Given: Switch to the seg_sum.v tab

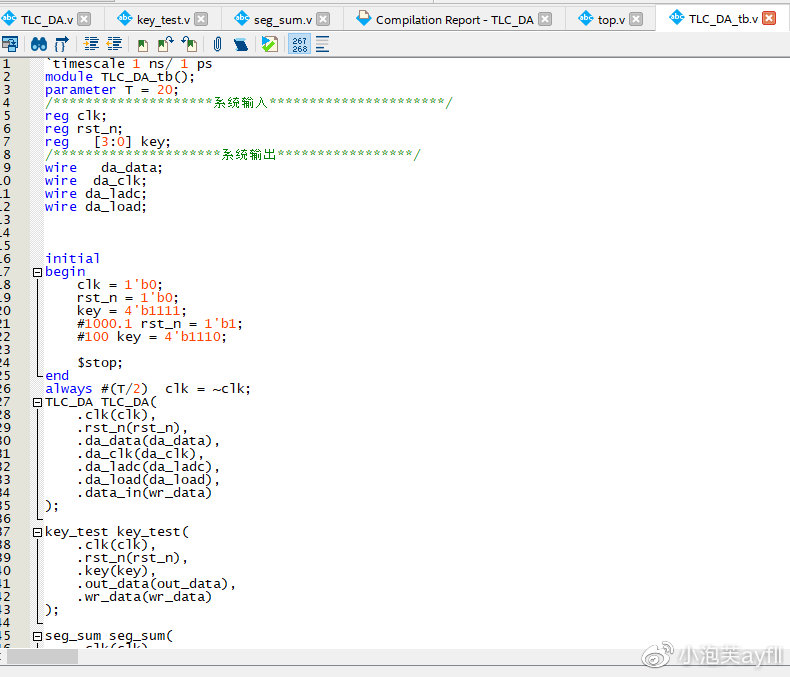Looking at the screenshot, I should (283, 20).
